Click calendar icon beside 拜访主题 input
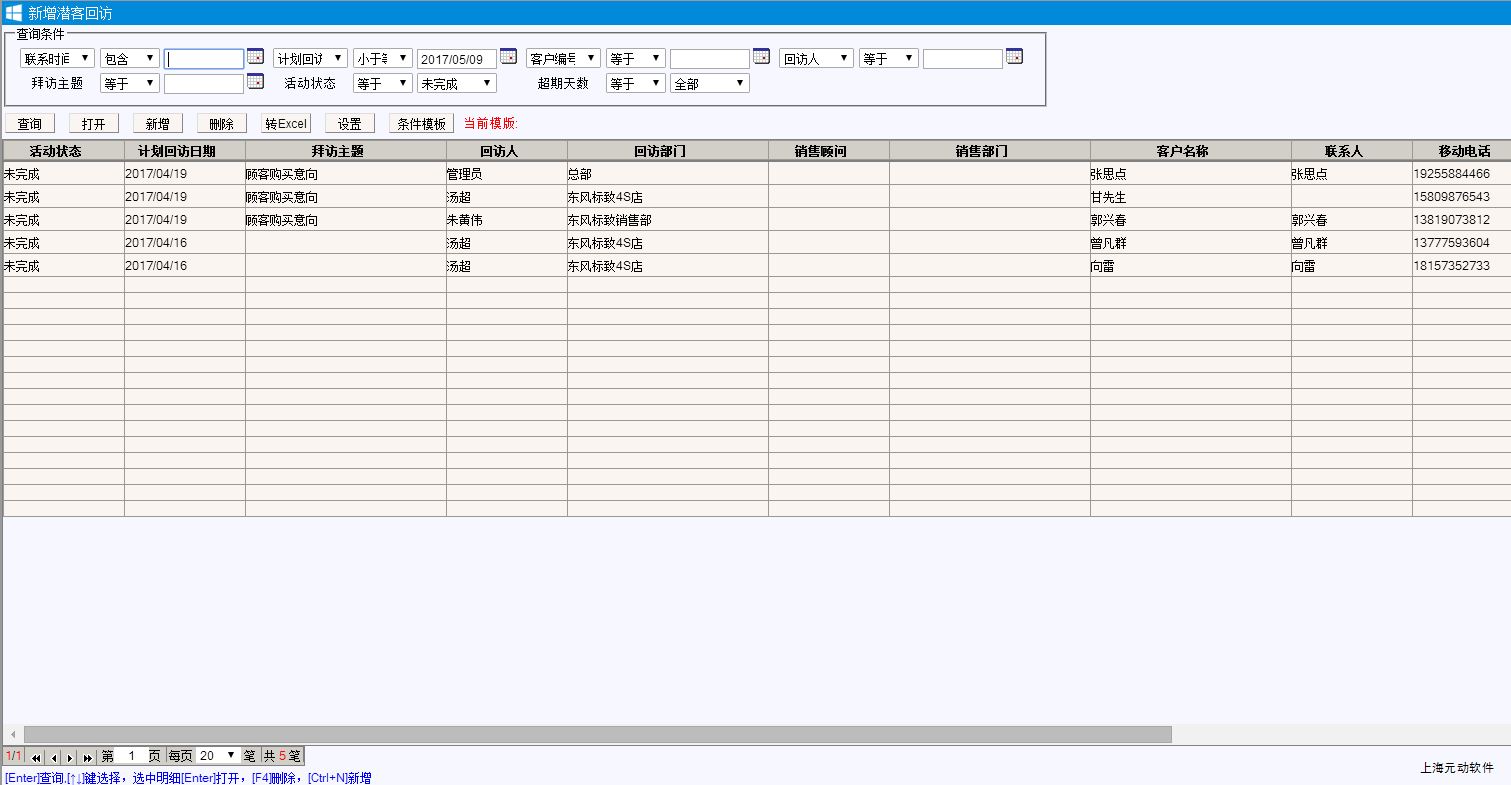This screenshot has width=1511, height=785. (x=255, y=81)
